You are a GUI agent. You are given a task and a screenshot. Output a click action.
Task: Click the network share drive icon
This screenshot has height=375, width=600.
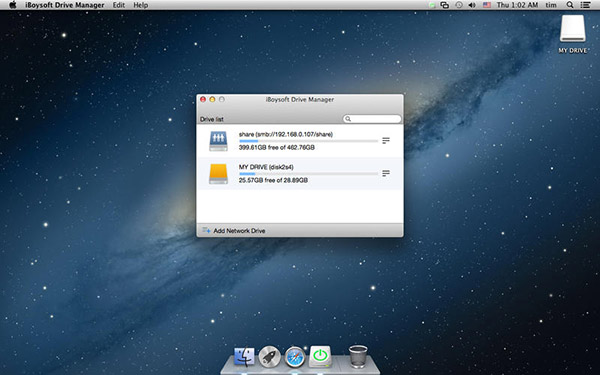click(x=218, y=141)
